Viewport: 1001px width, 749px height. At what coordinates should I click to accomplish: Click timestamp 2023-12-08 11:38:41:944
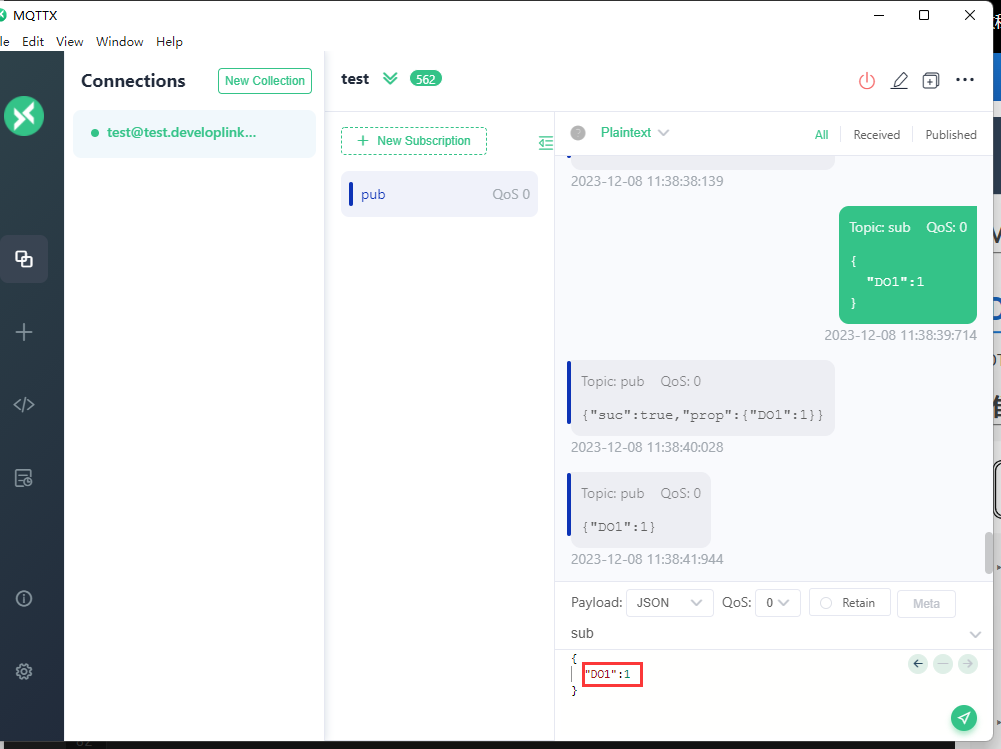[647, 559]
